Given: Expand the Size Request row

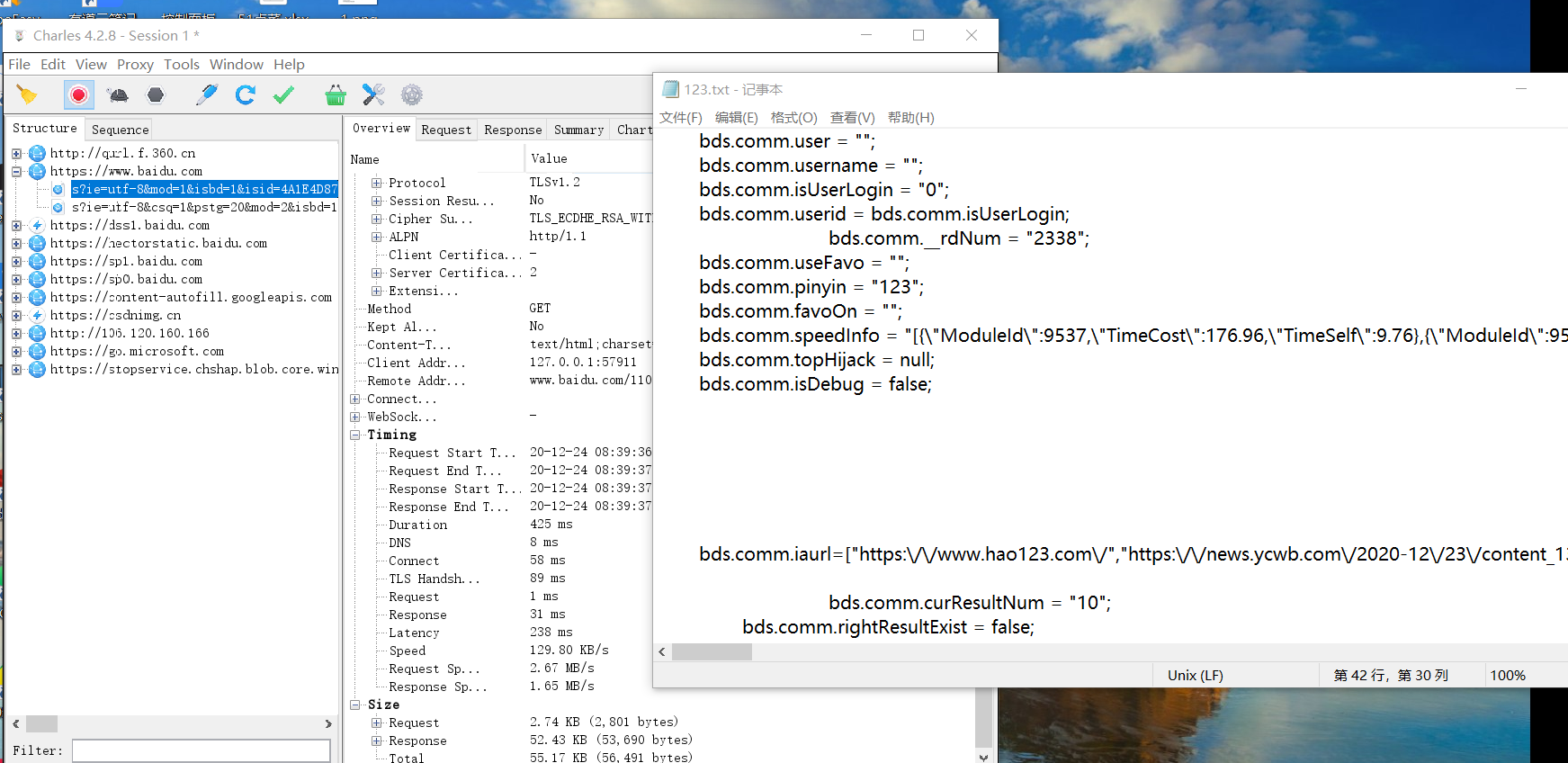Looking at the screenshot, I should pyautogui.click(x=376, y=723).
